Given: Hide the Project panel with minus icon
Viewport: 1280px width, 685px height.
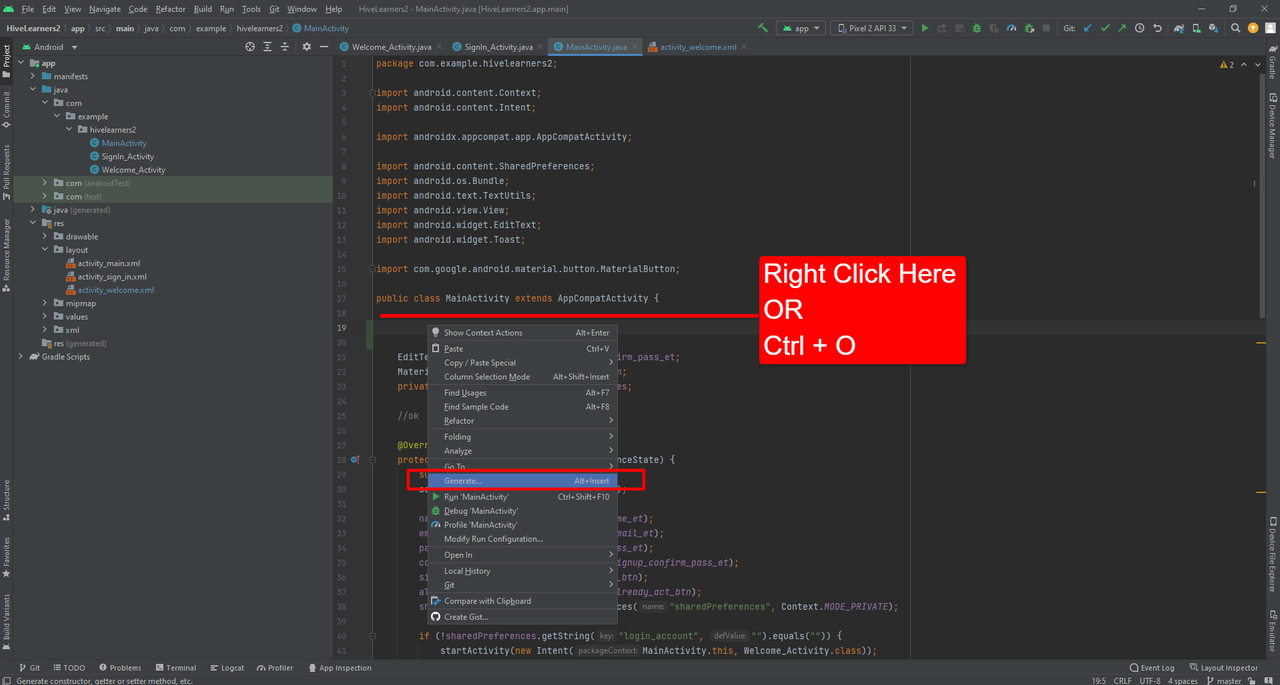Looking at the screenshot, I should [x=322, y=46].
